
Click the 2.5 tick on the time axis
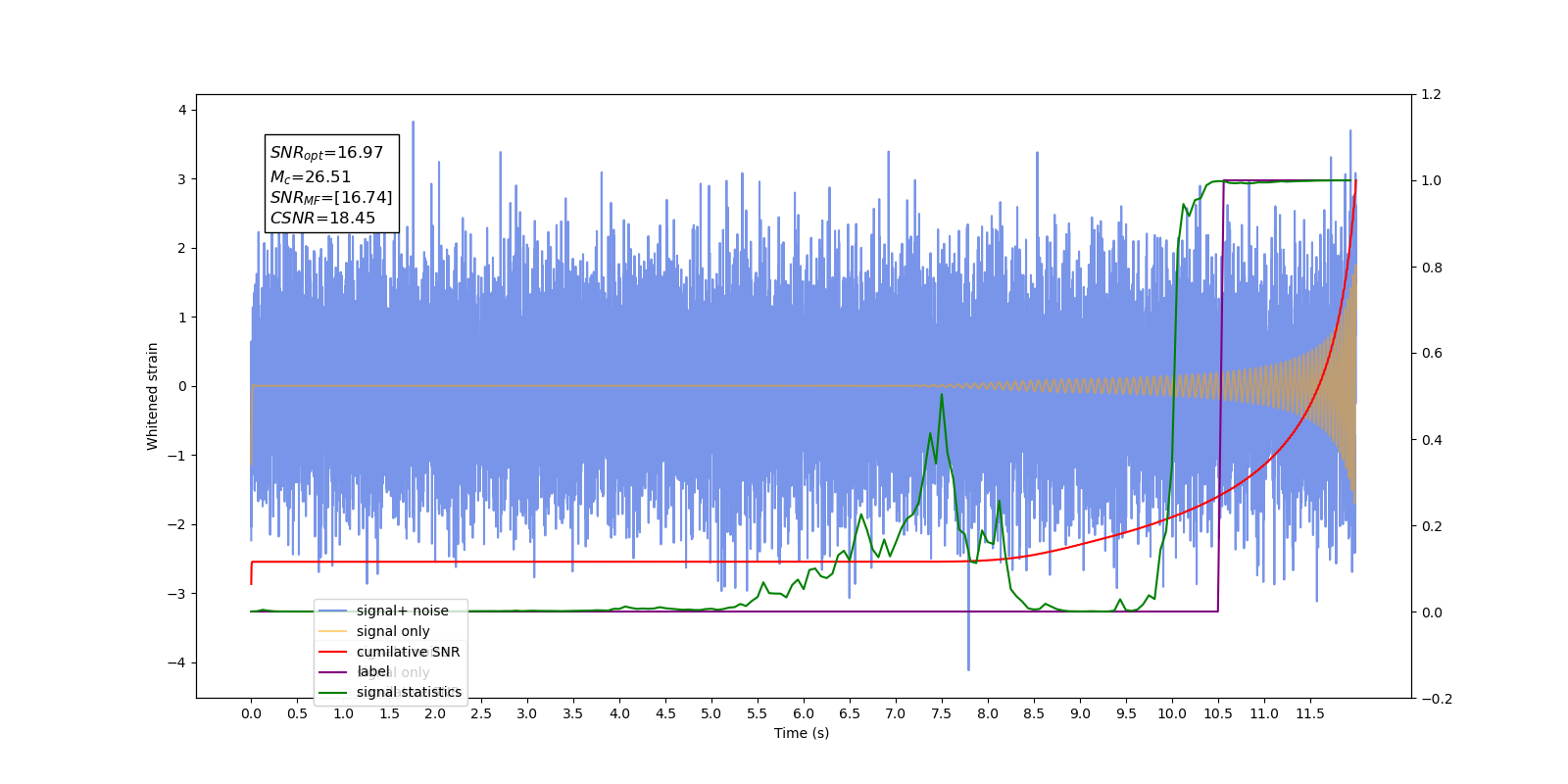[x=481, y=713]
